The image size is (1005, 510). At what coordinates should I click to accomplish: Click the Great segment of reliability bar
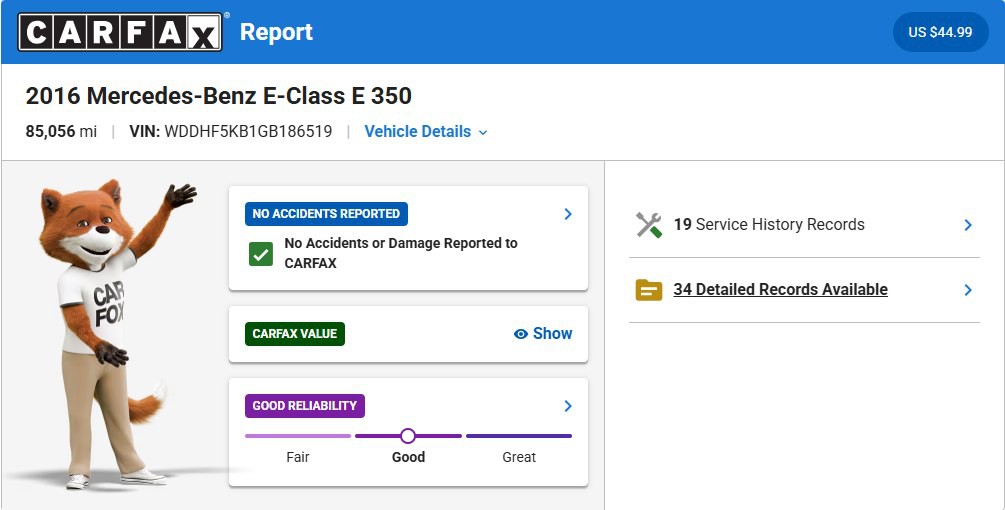pyautogui.click(x=519, y=436)
